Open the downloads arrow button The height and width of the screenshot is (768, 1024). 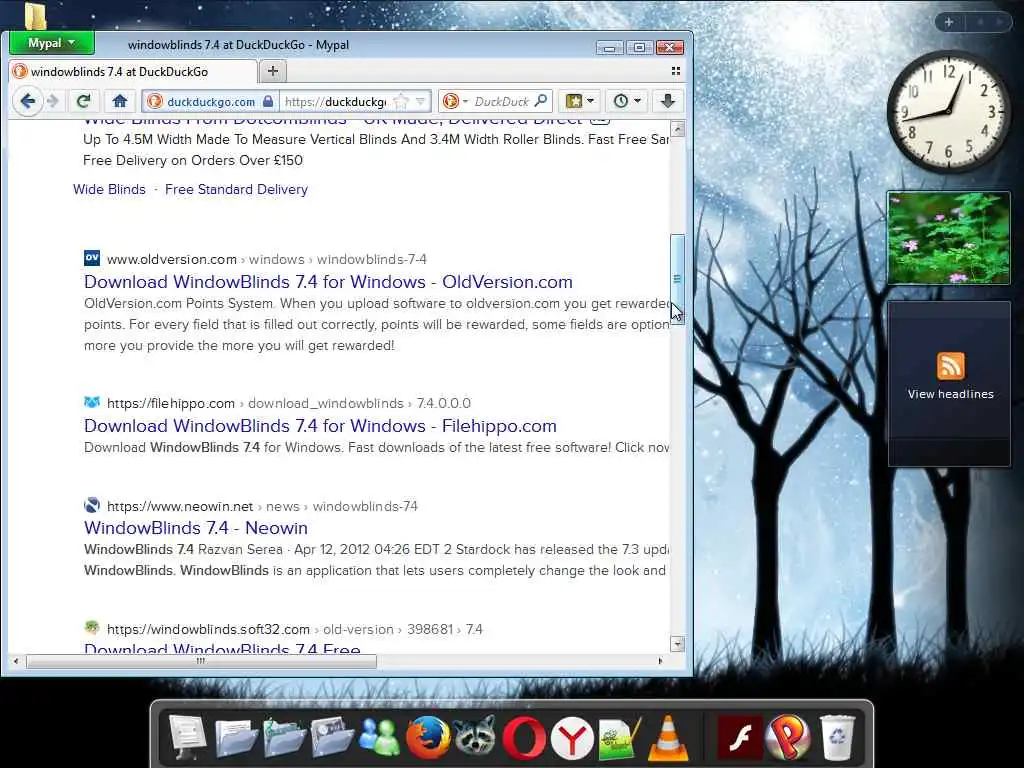pyautogui.click(x=667, y=101)
